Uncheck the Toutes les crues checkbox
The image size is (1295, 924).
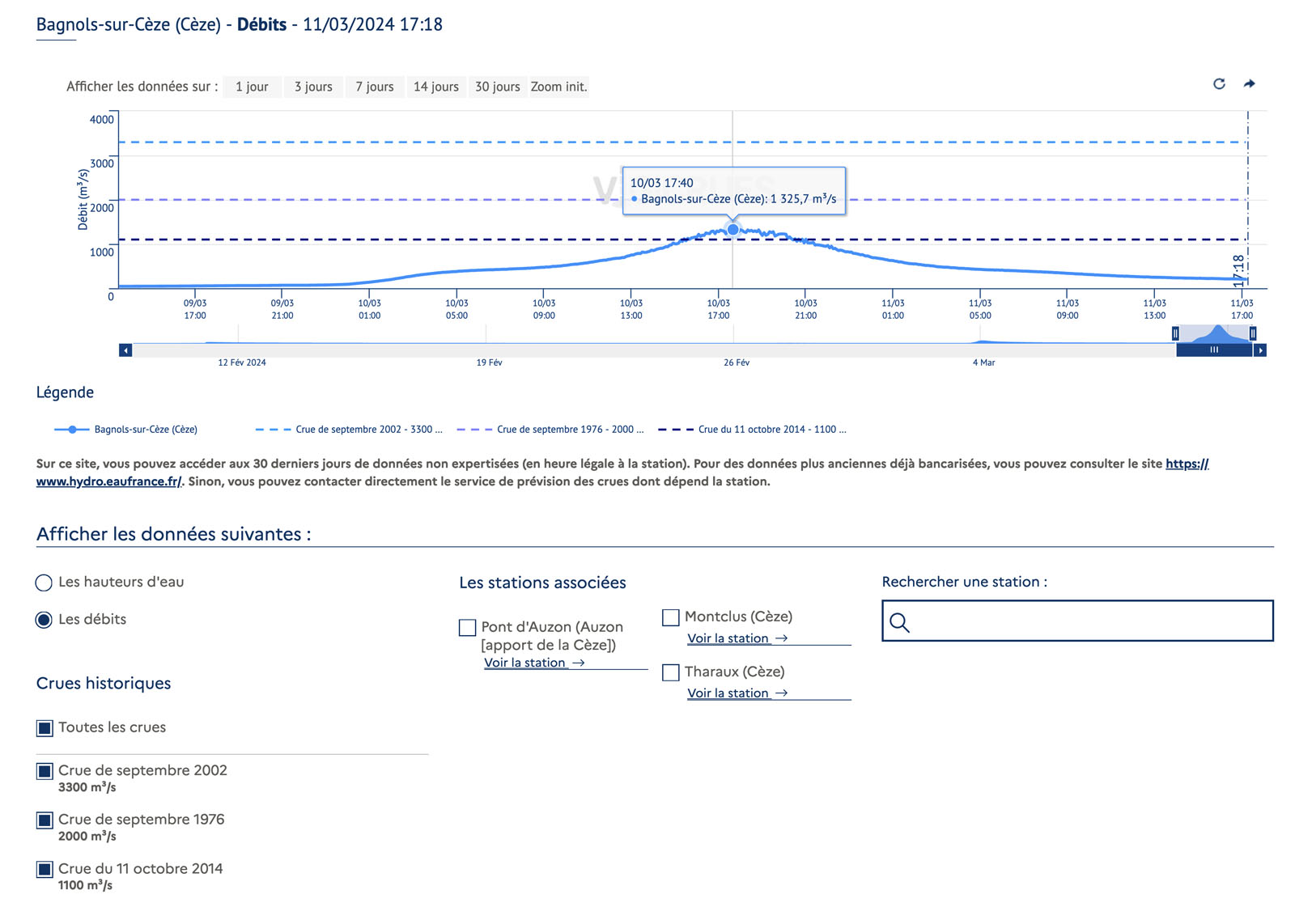(45, 728)
